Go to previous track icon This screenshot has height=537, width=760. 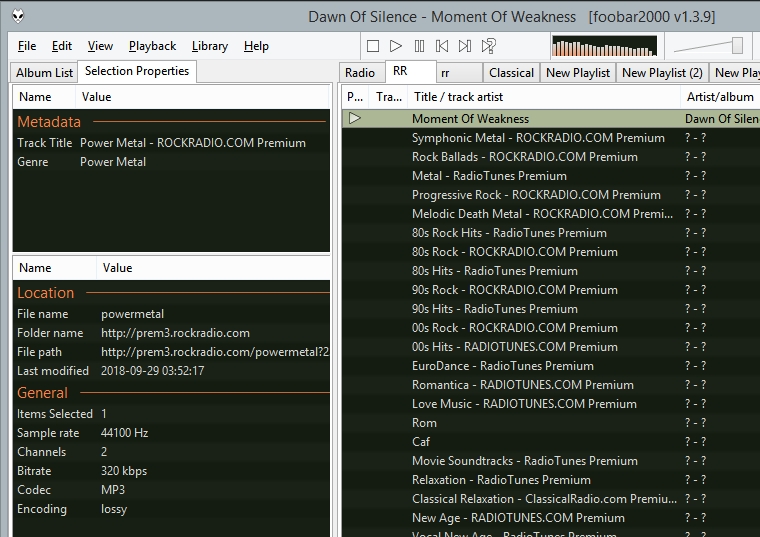click(442, 46)
